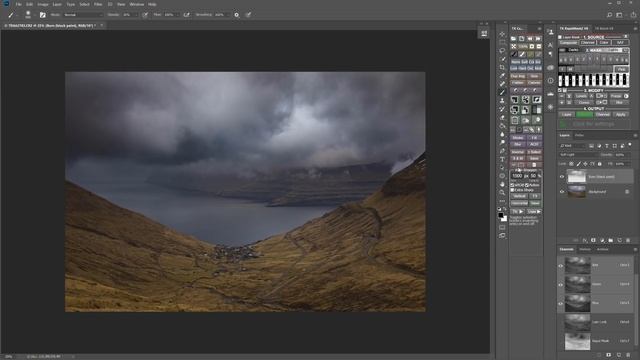This screenshot has height=360, width=640.
Task: Click the Apply output button
Action: point(621,115)
